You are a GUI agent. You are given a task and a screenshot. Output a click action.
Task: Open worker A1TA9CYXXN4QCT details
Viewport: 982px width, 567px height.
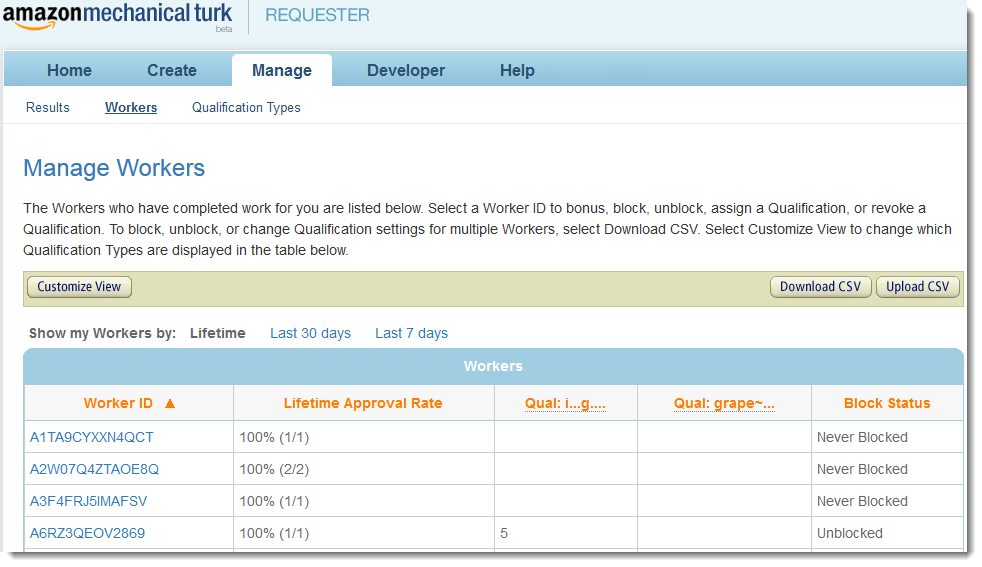coord(92,437)
